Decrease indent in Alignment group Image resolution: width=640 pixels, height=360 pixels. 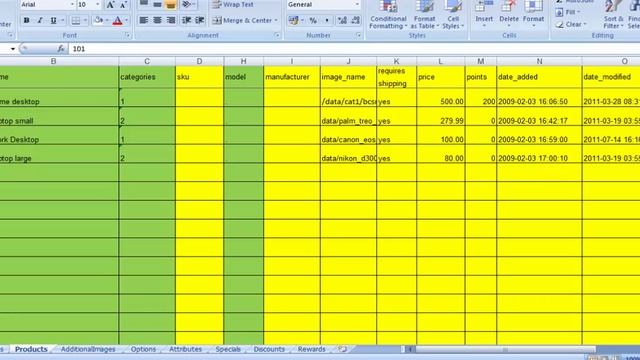(x=187, y=20)
